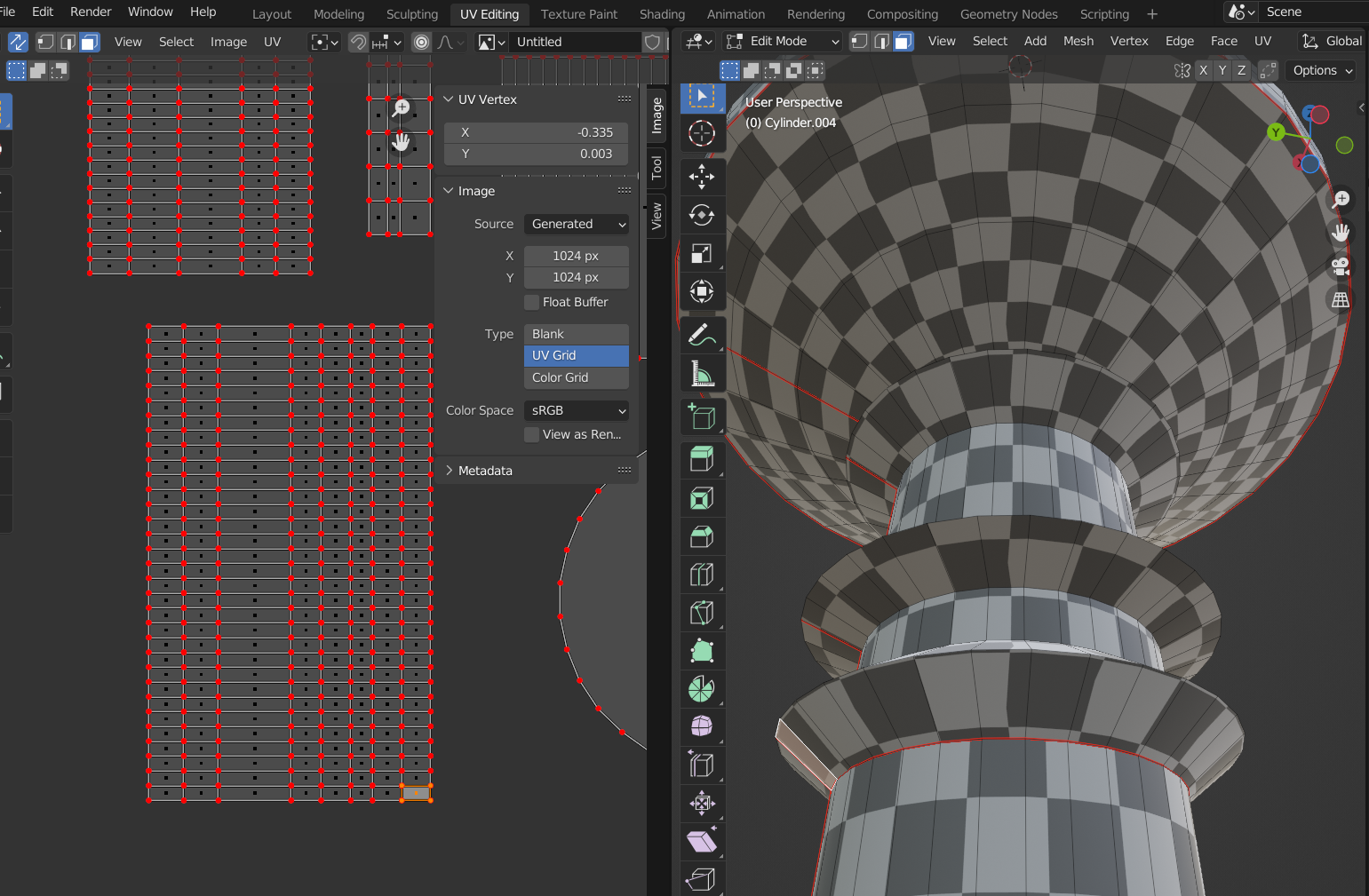1369x896 pixels.
Task: Activate the Spin tool
Action: [702, 689]
